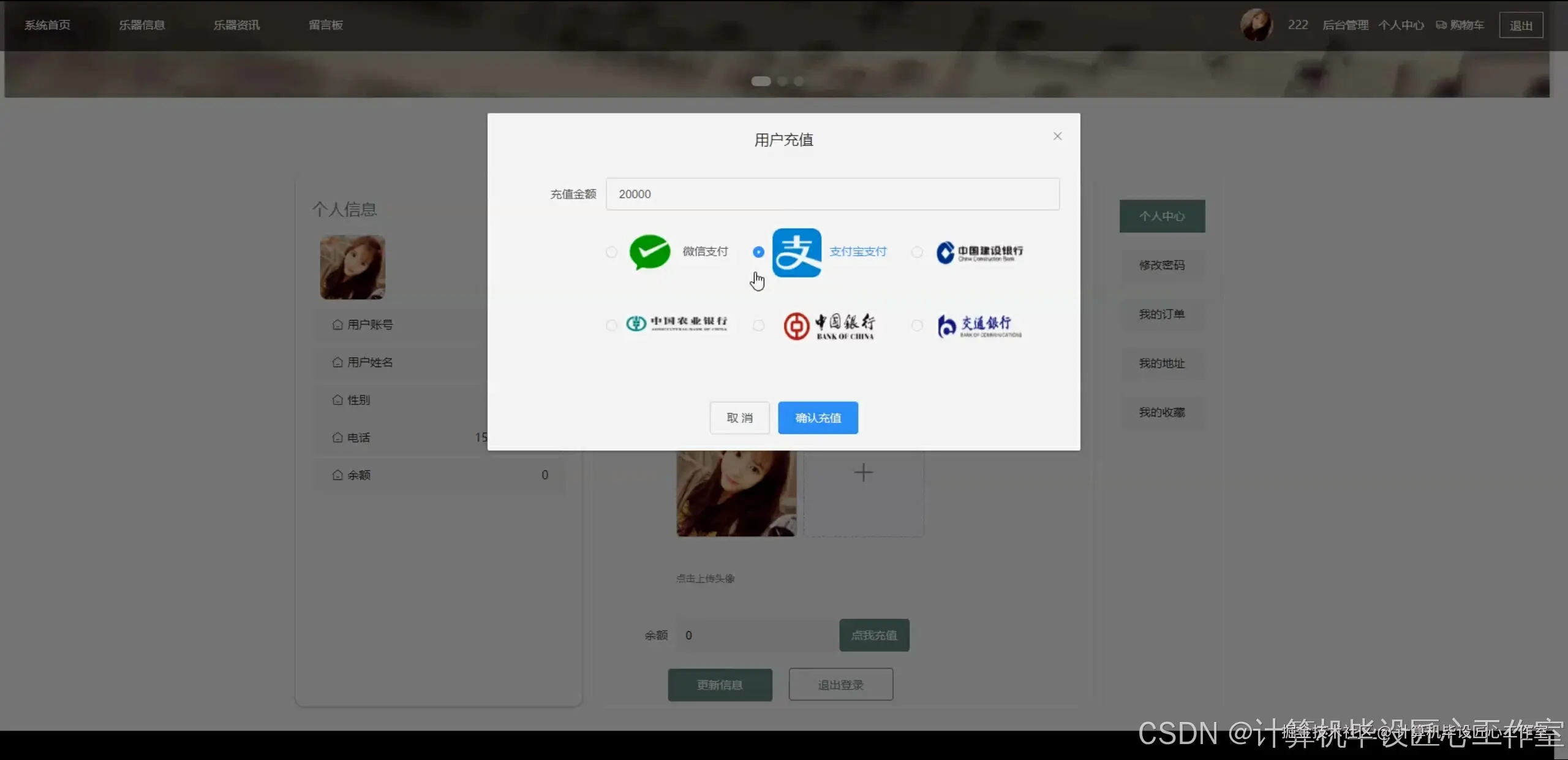Select the 中国农业银行 radio button
Viewport: 1568px width, 760px height.
611,325
